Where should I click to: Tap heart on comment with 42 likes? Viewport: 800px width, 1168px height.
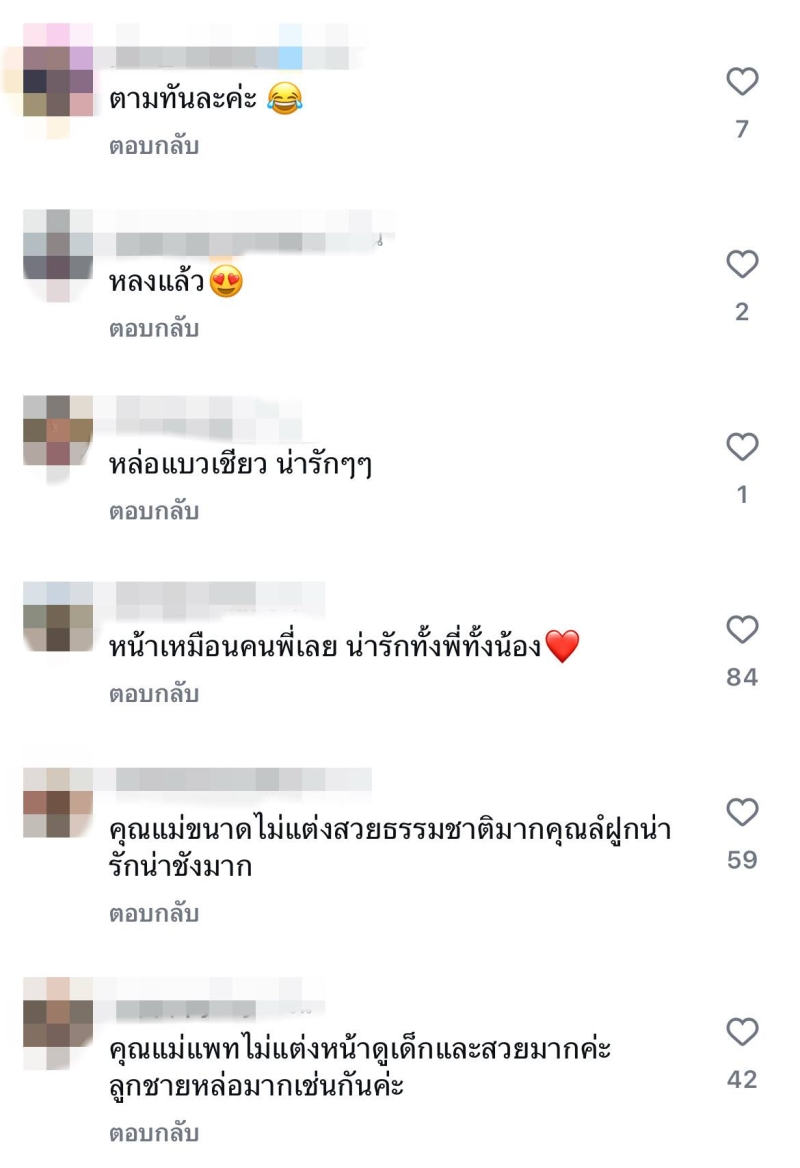tap(742, 1032)
